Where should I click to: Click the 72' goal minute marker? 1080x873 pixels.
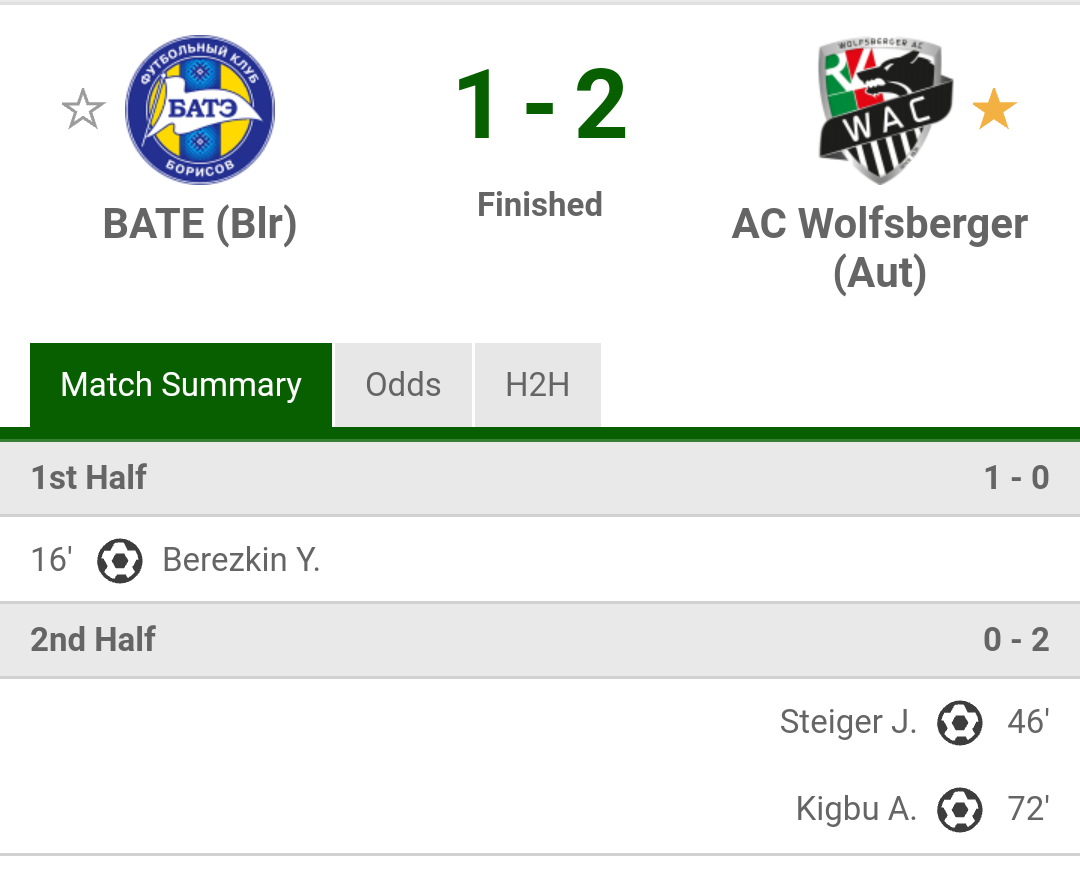coord(1028,809)
